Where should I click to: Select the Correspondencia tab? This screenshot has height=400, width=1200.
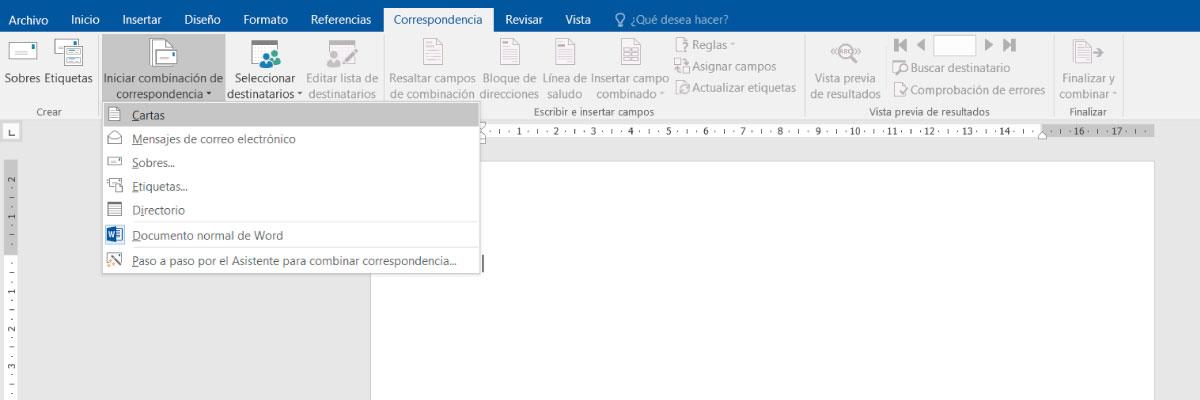pos(438,19)
